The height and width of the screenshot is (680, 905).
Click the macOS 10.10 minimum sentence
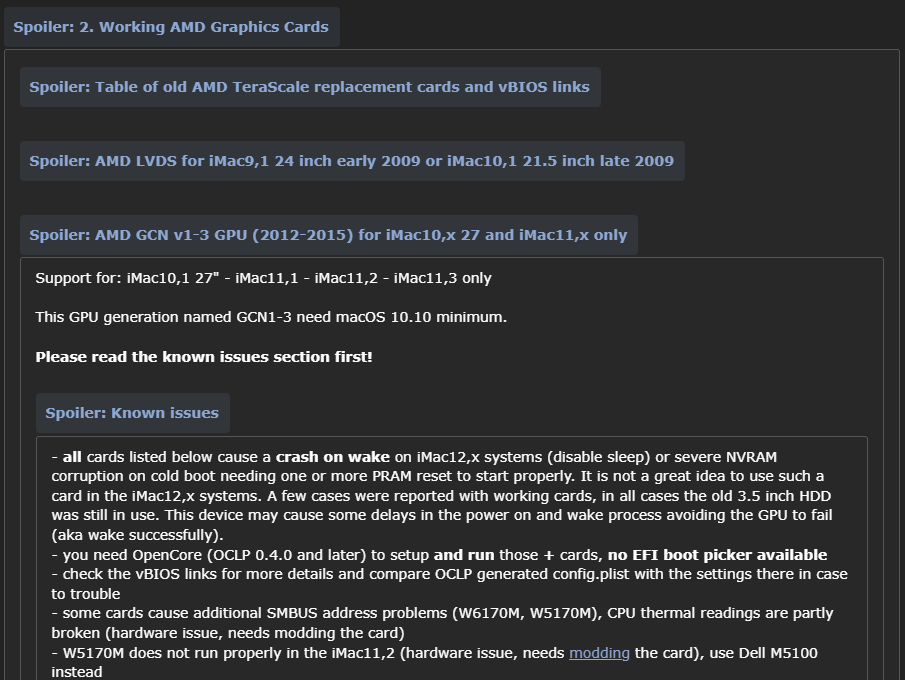271,317
